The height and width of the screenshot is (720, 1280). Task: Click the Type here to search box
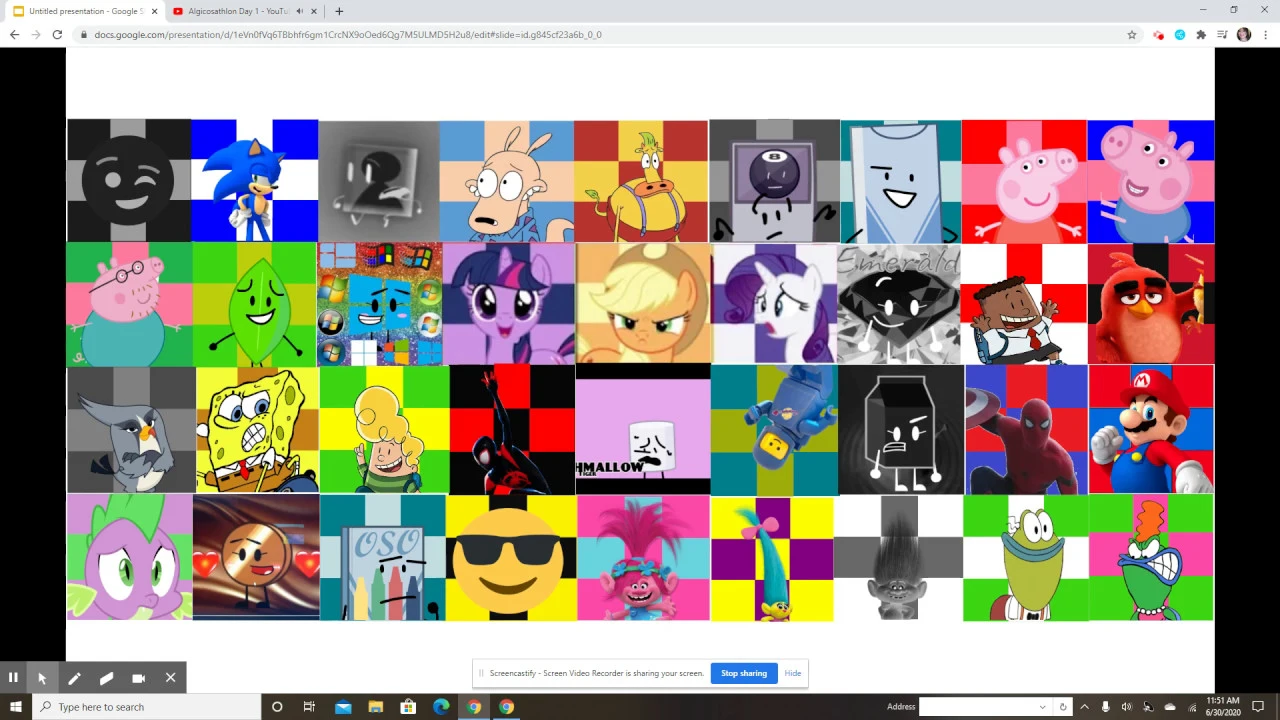(147, 707)
